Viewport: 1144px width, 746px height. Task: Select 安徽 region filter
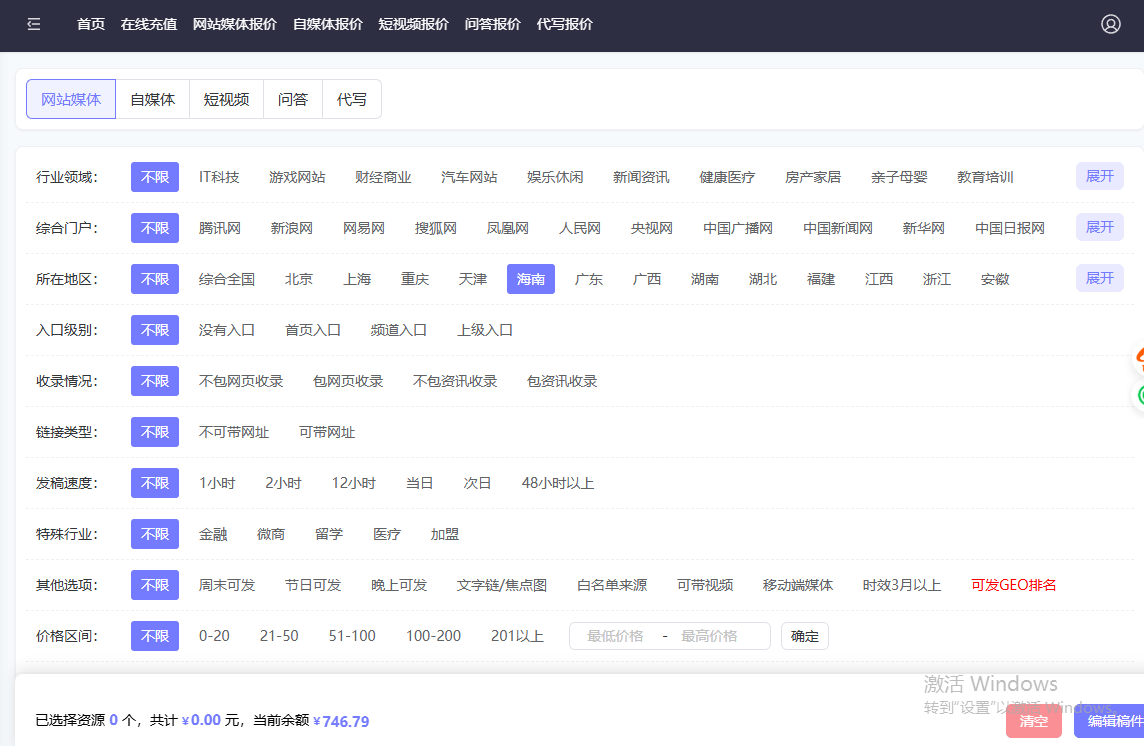pyautogui.click(x=994, y=279)
